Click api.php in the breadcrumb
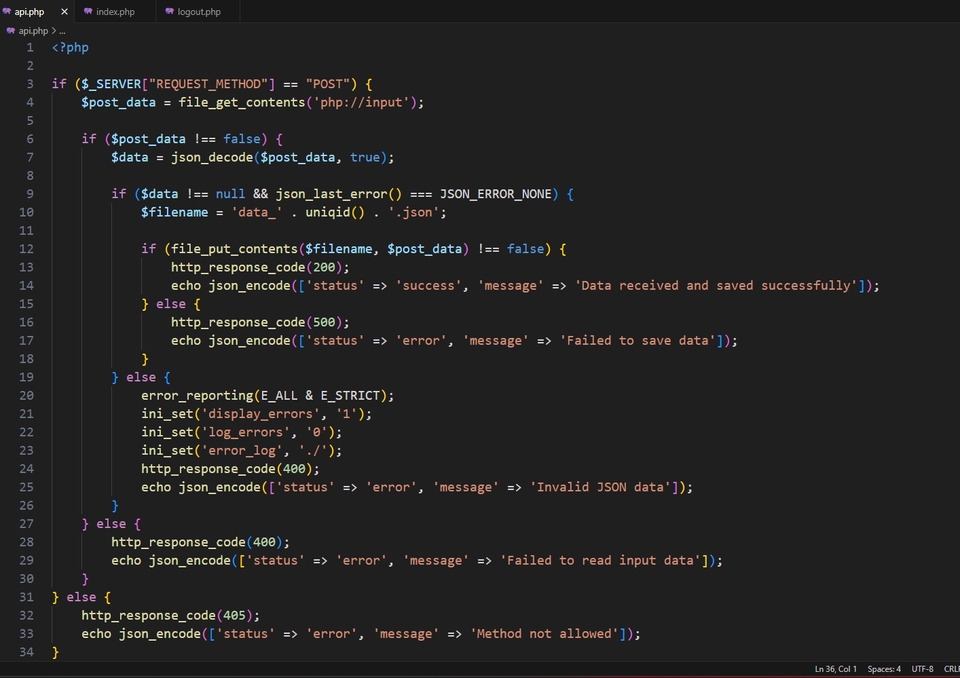Viewport: 960px width, 678px height. (33, 31)
